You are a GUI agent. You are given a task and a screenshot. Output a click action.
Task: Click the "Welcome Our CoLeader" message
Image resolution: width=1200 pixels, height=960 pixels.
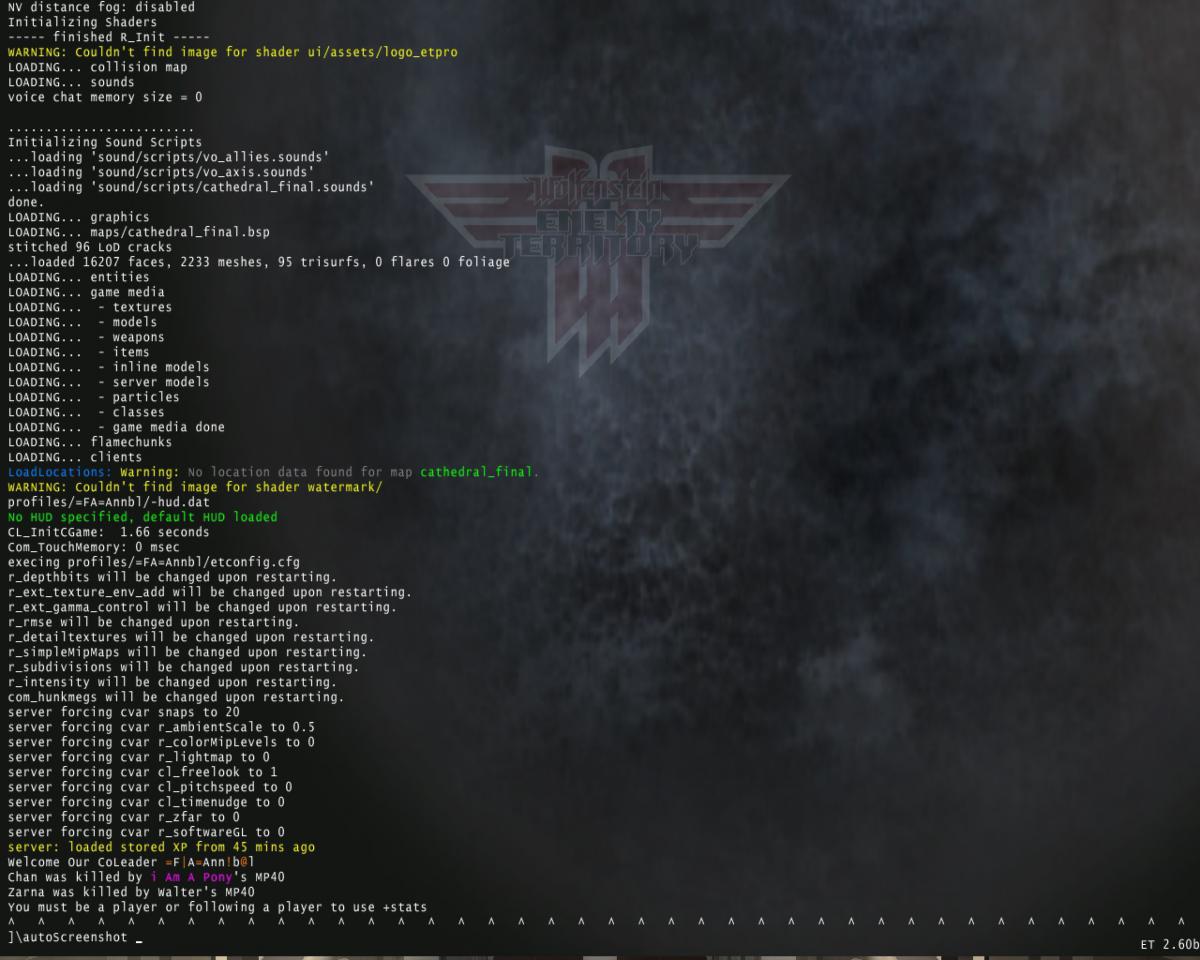click(x=130, y=862)
